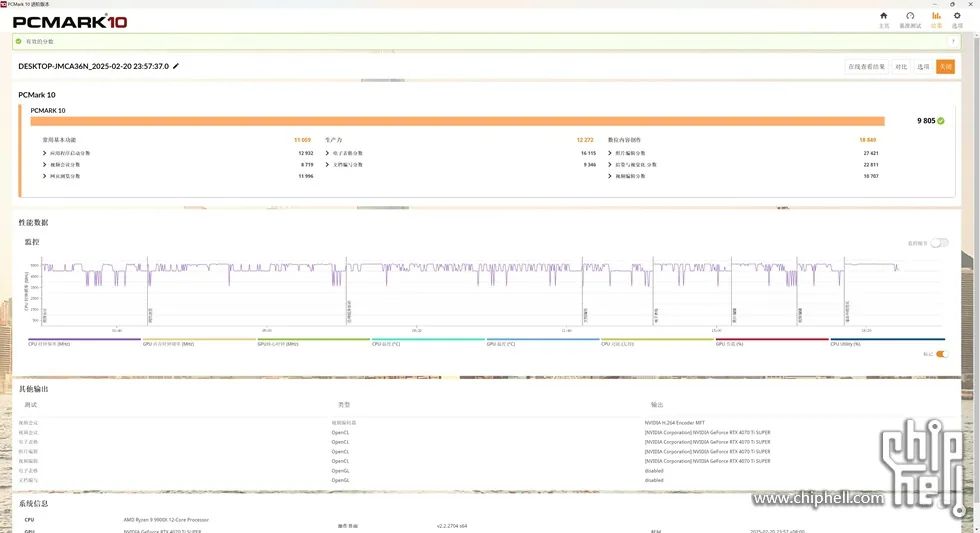Click the Options button beside Compare
The height and width of the screenshot is (533, 980).
tap(922, 66)
